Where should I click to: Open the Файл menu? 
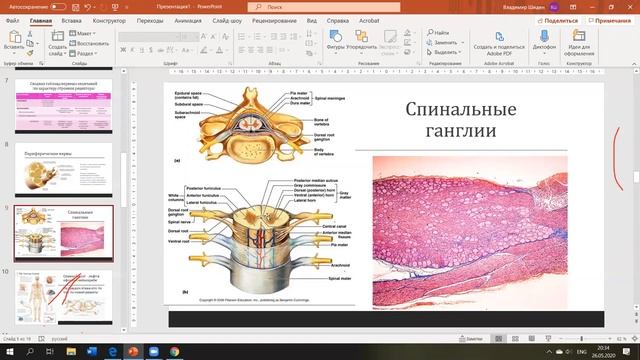(13, 20)
